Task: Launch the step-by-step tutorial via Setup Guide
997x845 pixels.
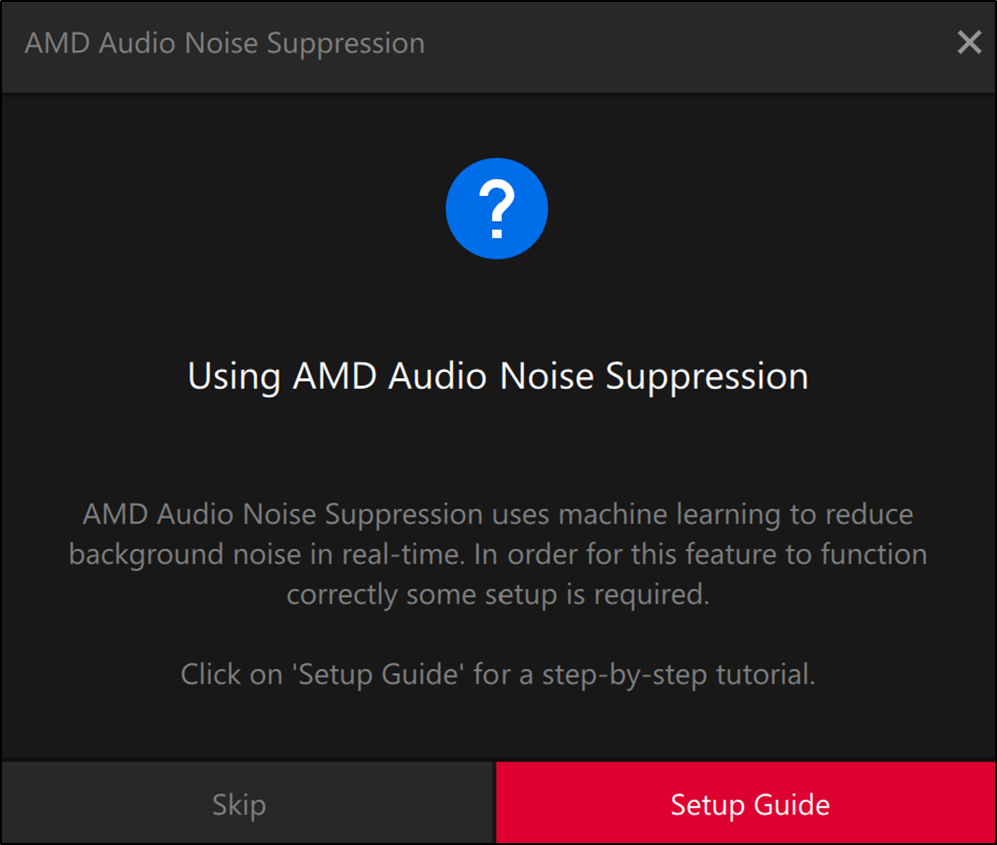Action: coord(745,803)
